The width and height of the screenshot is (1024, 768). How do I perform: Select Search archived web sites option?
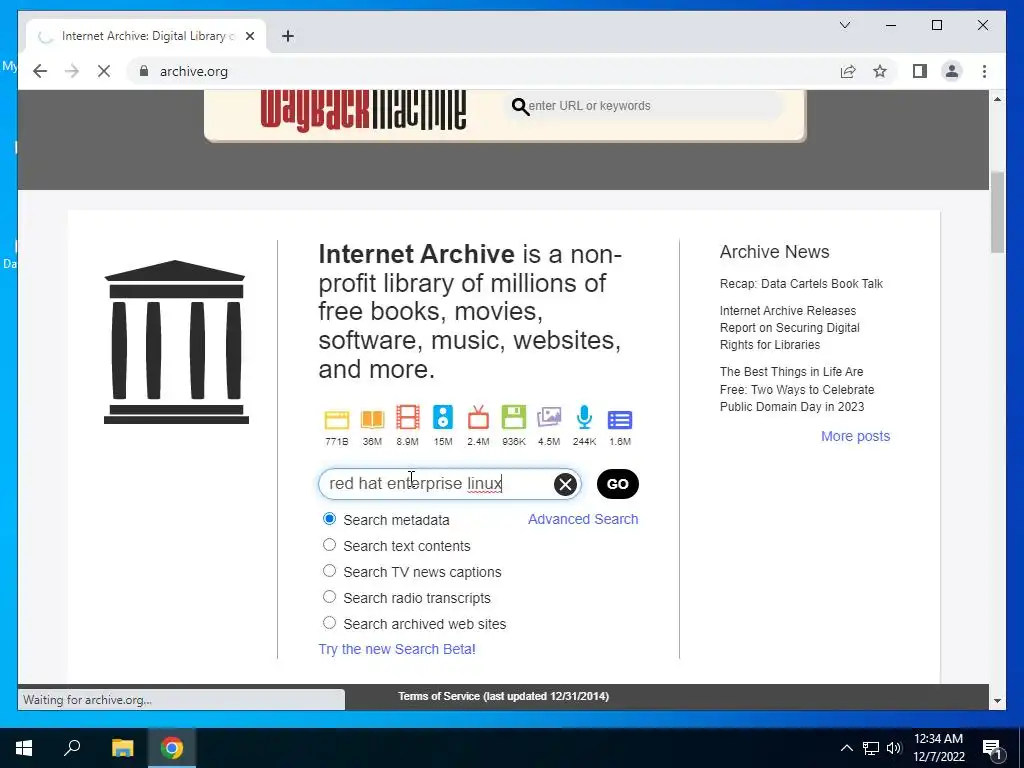pos(329,623)
